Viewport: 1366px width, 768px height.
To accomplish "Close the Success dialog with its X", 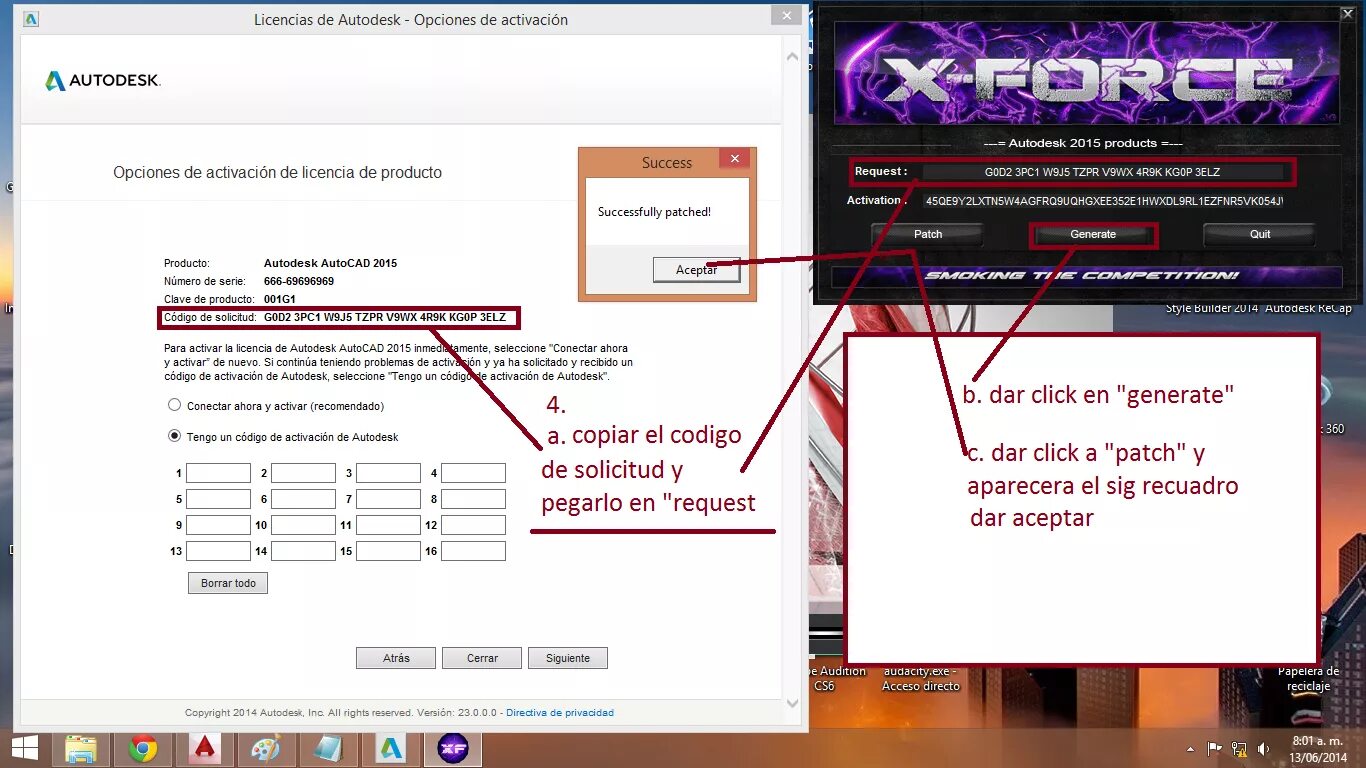I will (x=734, y=159).
